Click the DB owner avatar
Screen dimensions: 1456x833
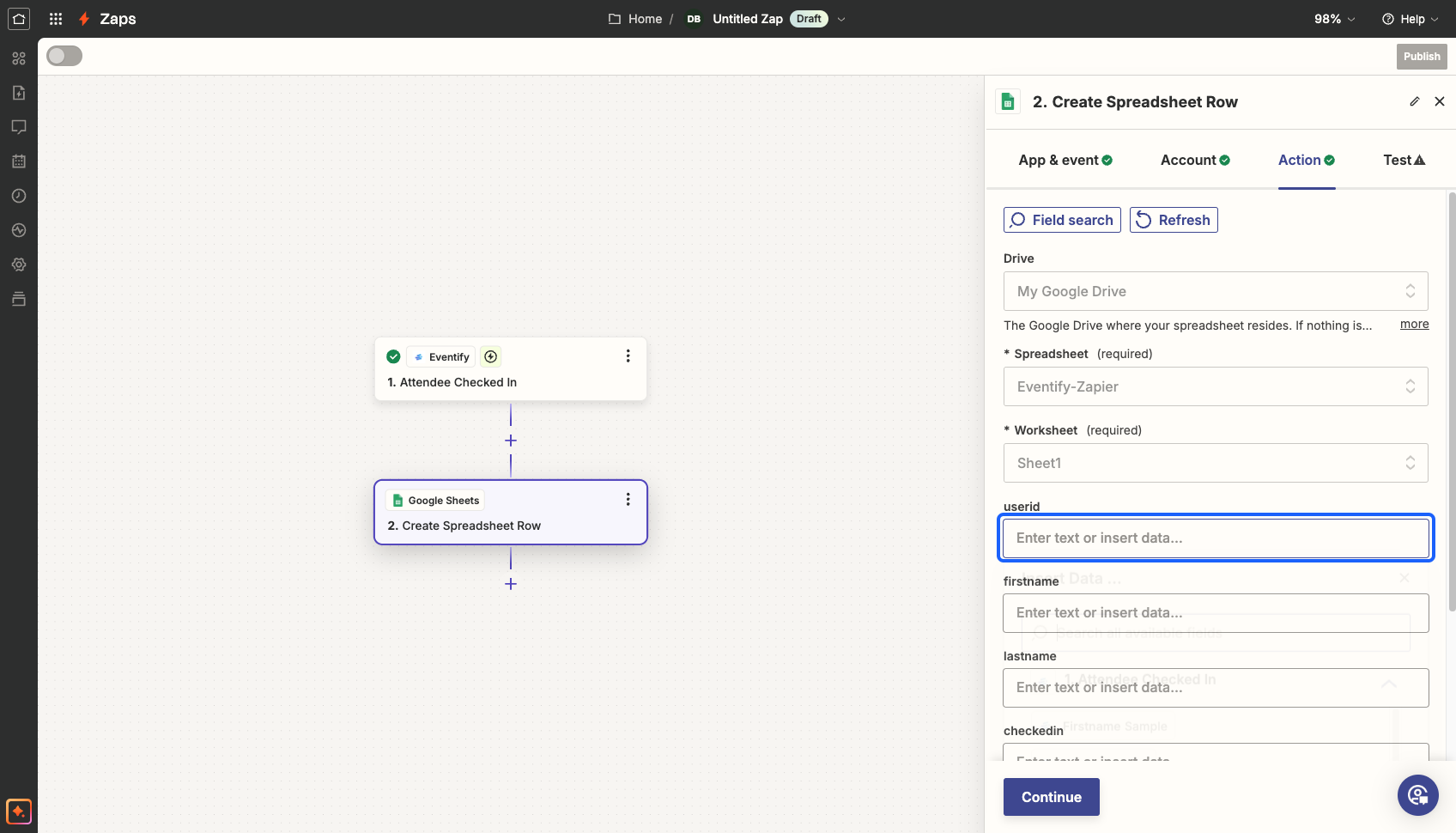point(694,19)
